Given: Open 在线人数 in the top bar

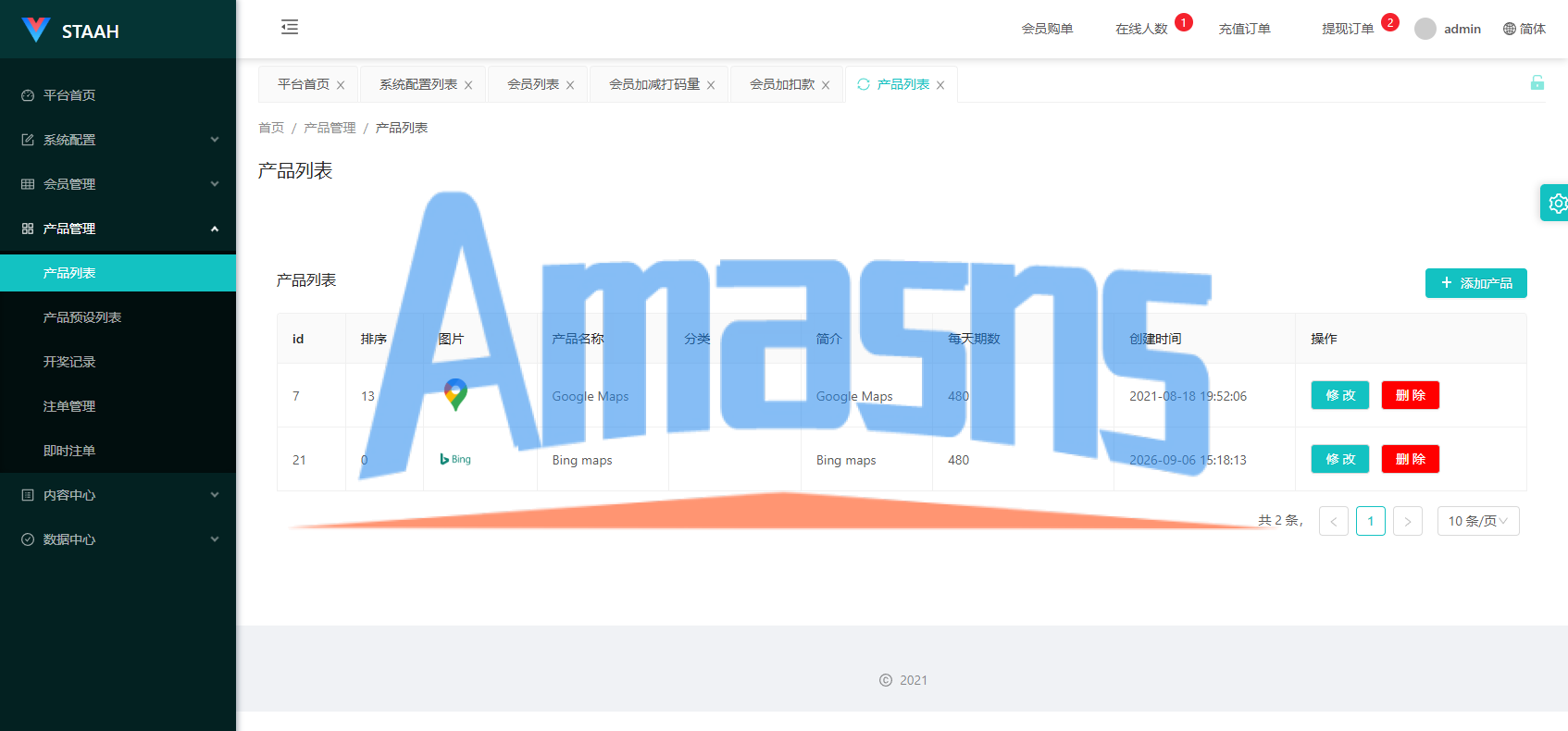Looking at the screenshot, I should 1141,29.
